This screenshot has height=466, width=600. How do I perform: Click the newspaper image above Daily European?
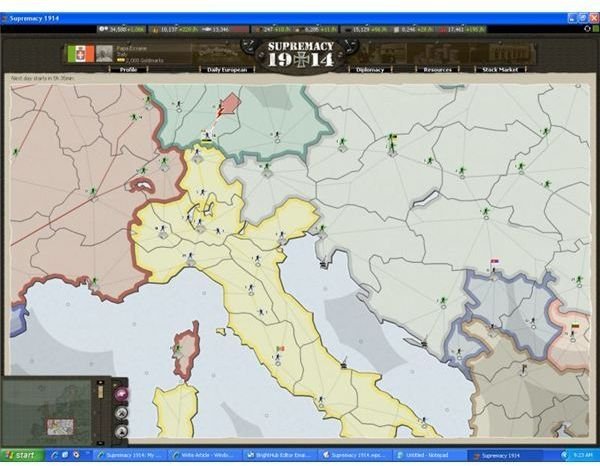[222, 54]
